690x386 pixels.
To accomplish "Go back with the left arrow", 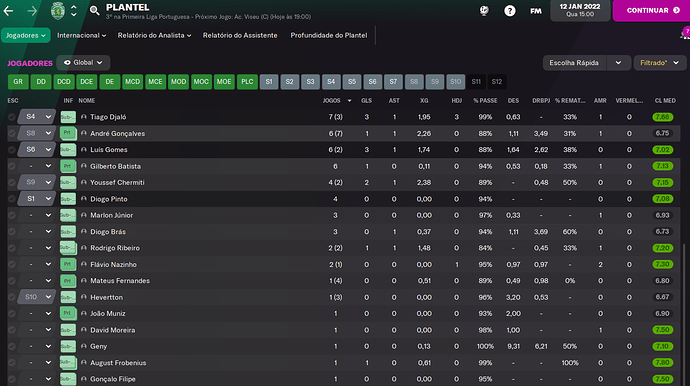I will pyautogui.click(x=8, y=11).
